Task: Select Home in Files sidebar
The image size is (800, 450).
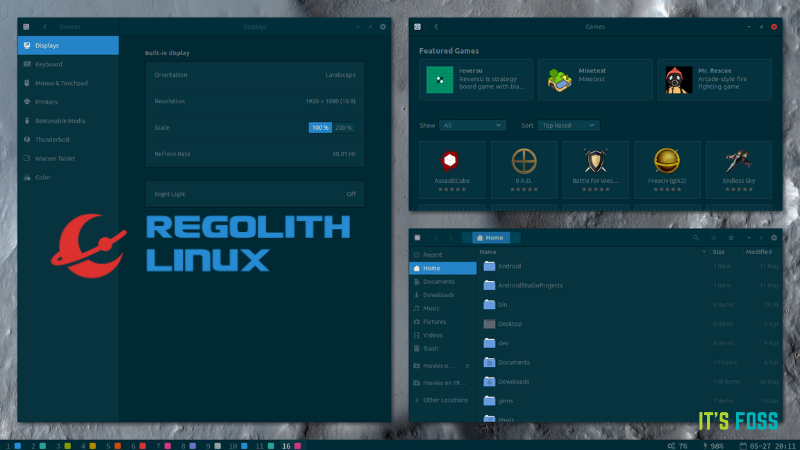Action: click(443, 268)
